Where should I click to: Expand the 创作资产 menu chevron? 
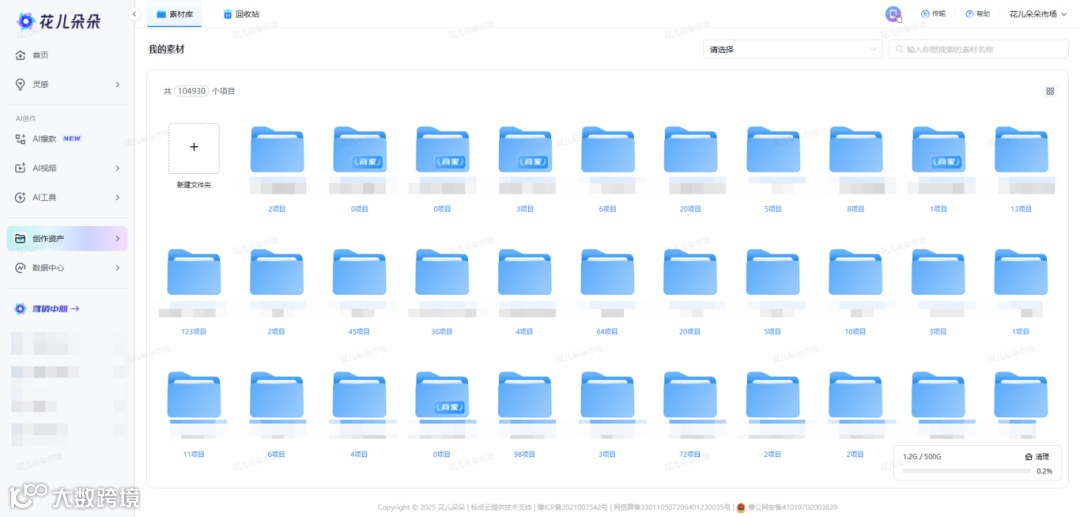(x=118, y=238)
